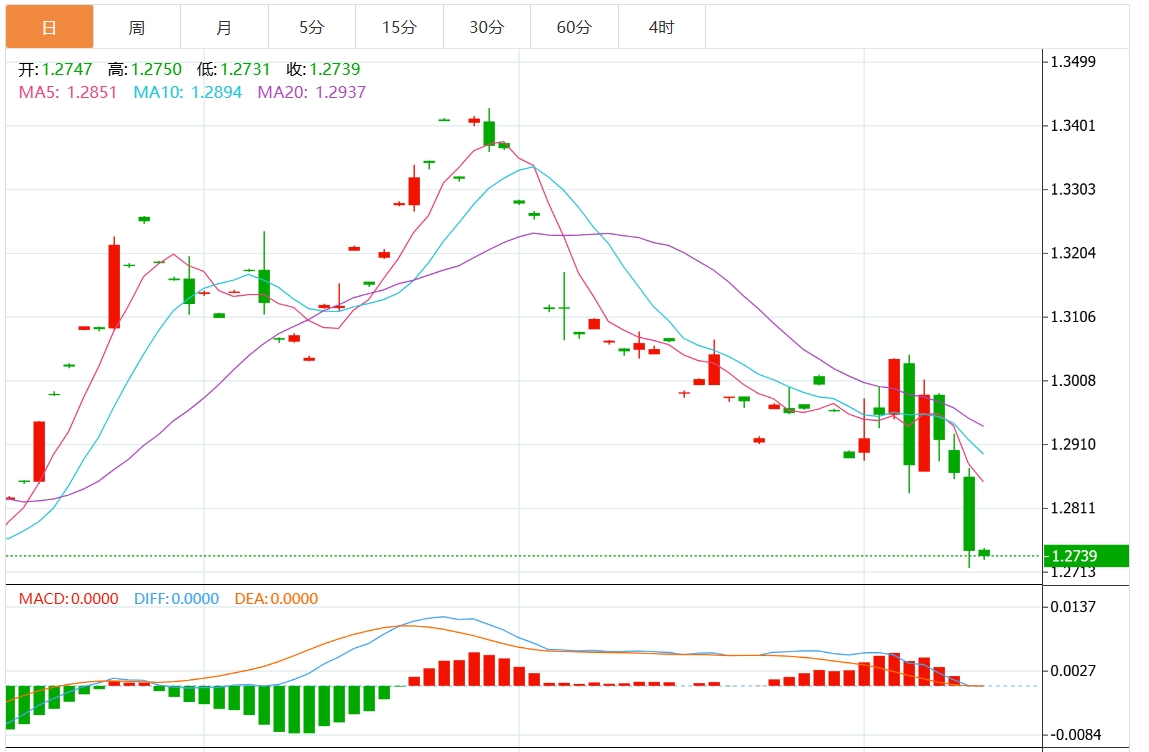Click the 收: 1.2739 close price value
Viewport: 1149px width, 752px height.
coord(323,70)
